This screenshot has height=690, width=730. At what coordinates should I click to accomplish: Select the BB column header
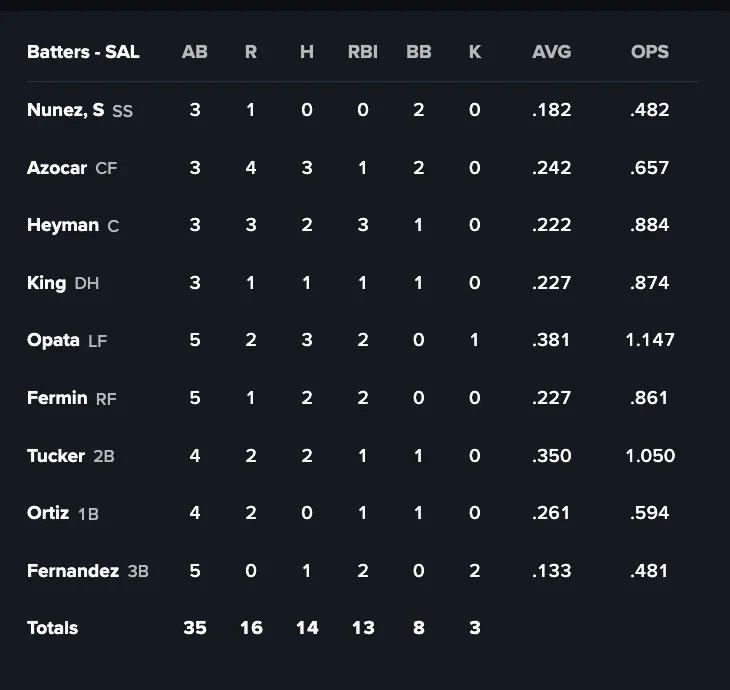tap(419, 52)
